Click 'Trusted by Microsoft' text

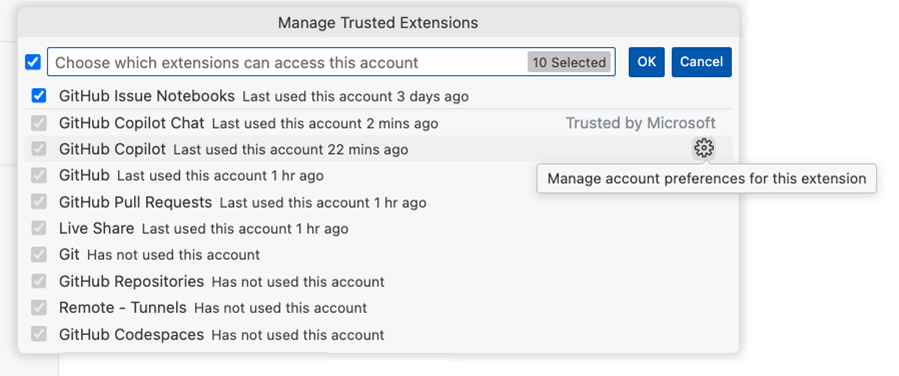[640, 123]
